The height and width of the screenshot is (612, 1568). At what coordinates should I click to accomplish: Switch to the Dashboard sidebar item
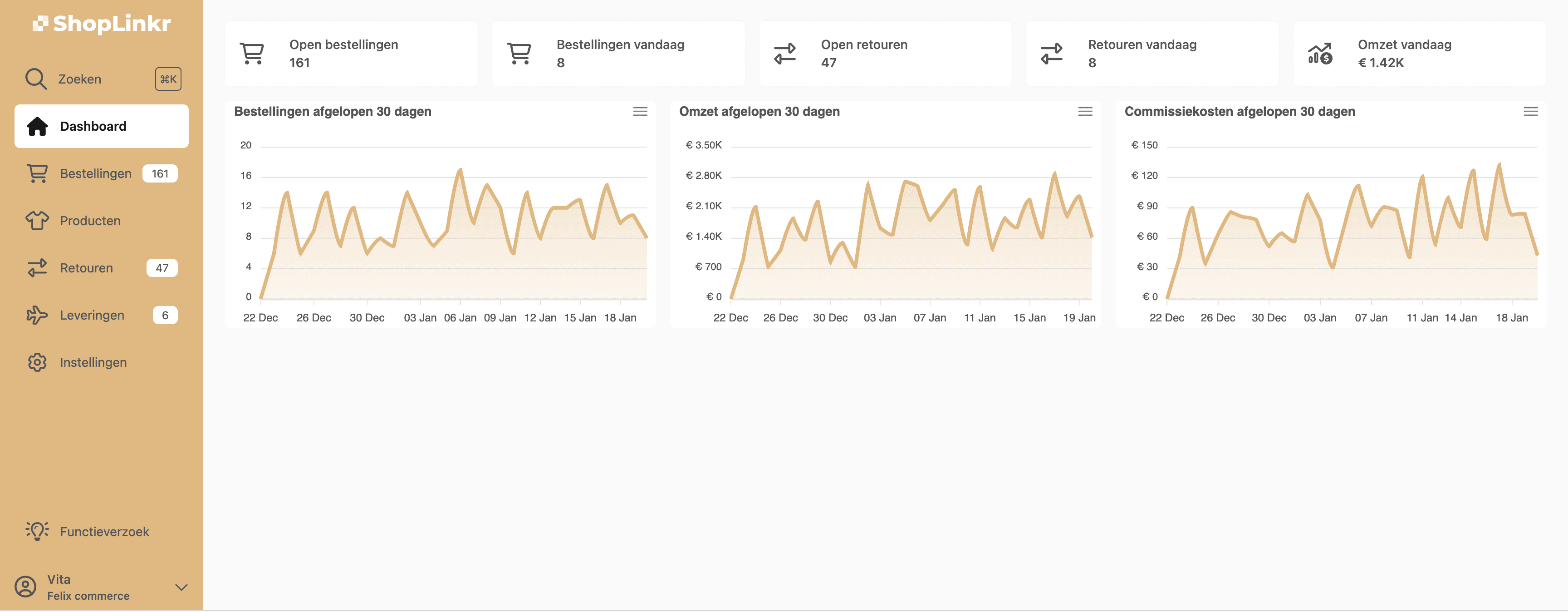(x=93, y=126)
